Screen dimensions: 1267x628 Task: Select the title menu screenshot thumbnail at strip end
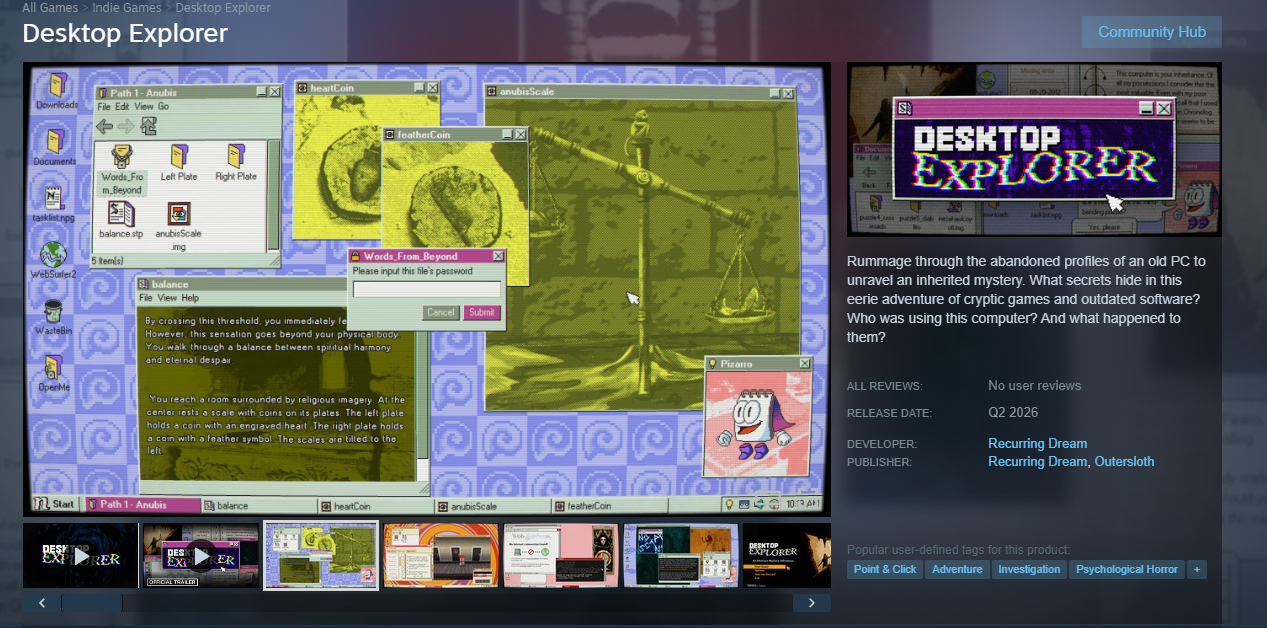pyautogui.click(x=787, y=555)
